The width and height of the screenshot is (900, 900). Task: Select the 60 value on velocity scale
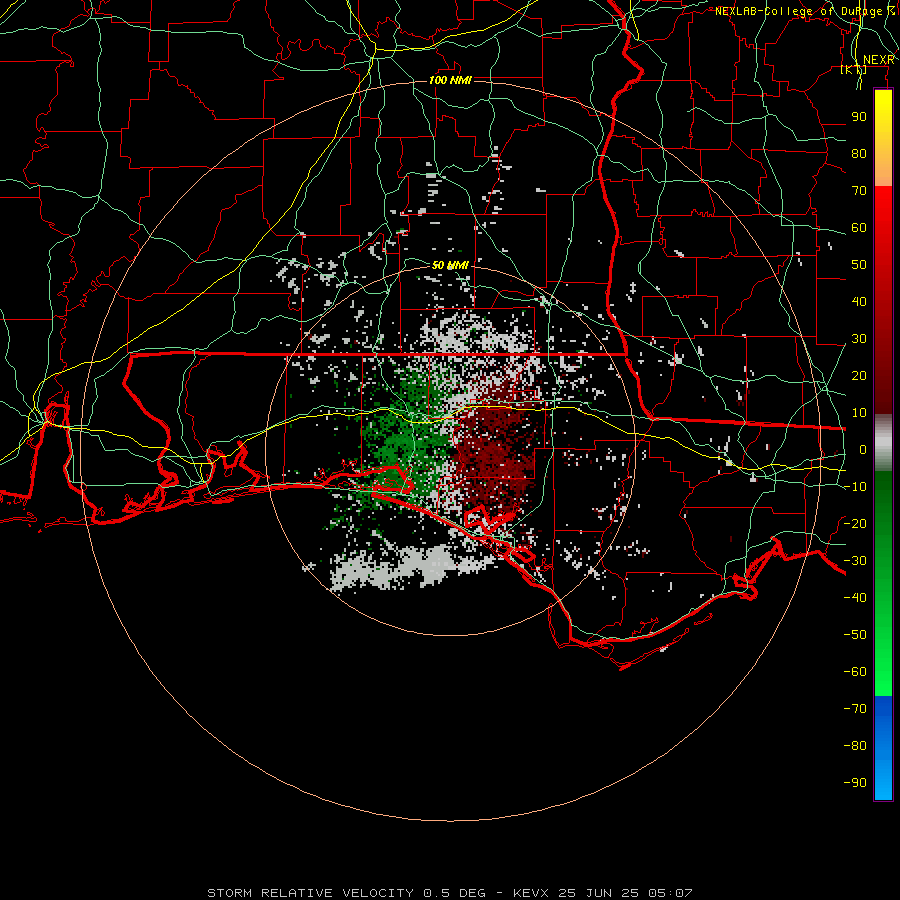pos(859,228)
